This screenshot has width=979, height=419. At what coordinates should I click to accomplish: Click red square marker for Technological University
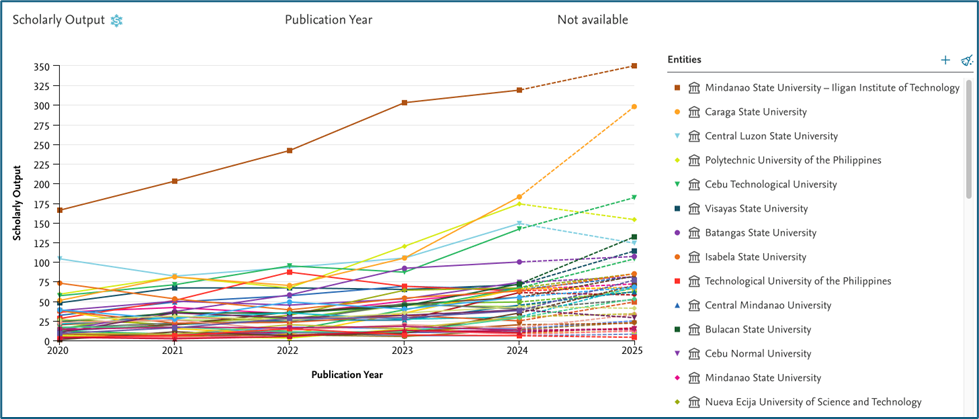(x=677, y=281)
